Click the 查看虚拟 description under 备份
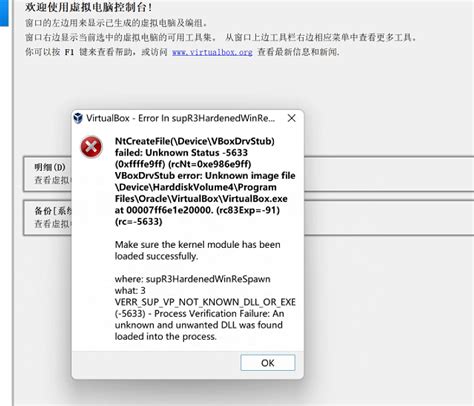This screenshot has width=474, height=406. [53, 224]
